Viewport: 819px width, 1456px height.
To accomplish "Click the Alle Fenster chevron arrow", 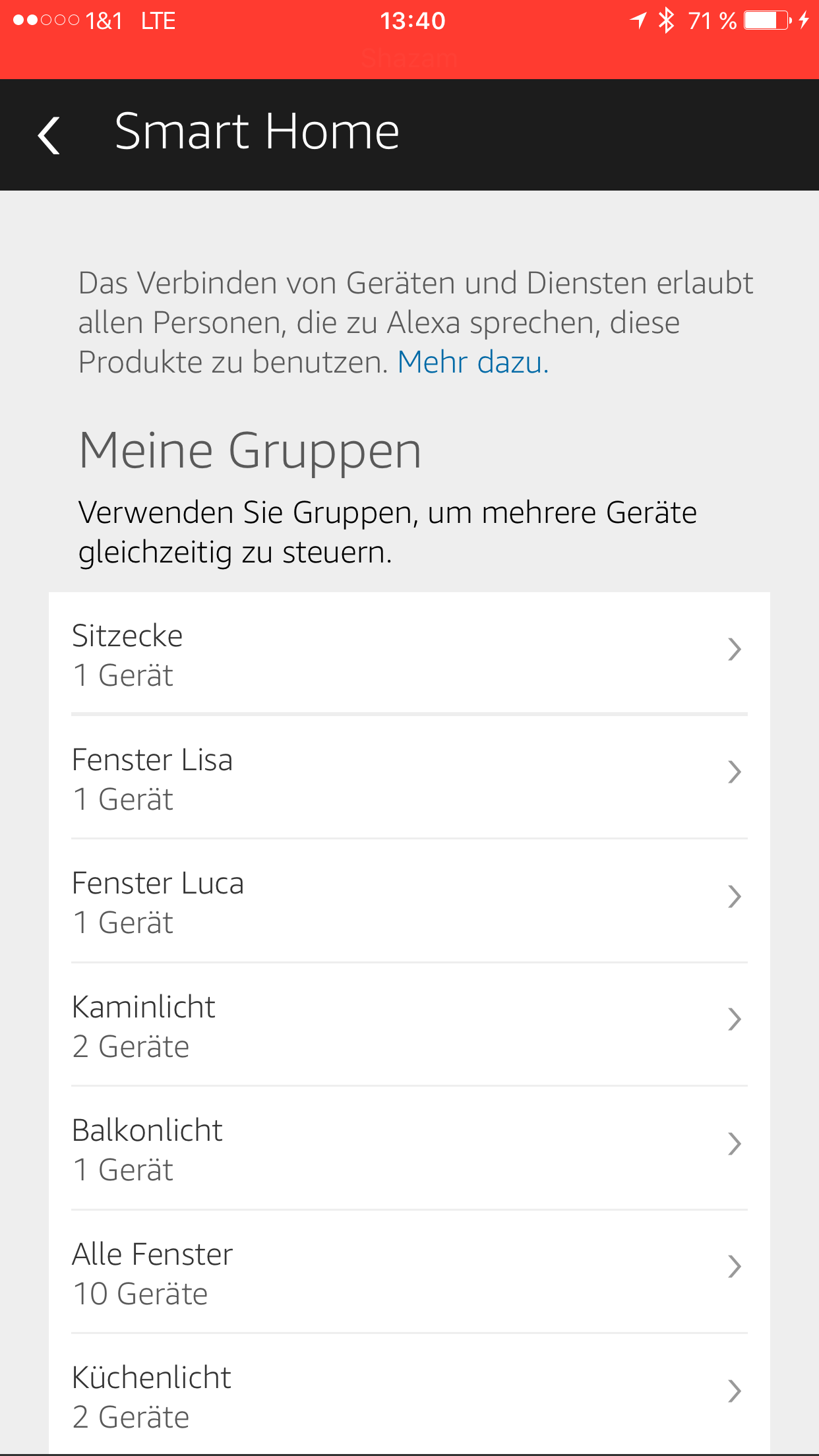I will point(735,1267).
